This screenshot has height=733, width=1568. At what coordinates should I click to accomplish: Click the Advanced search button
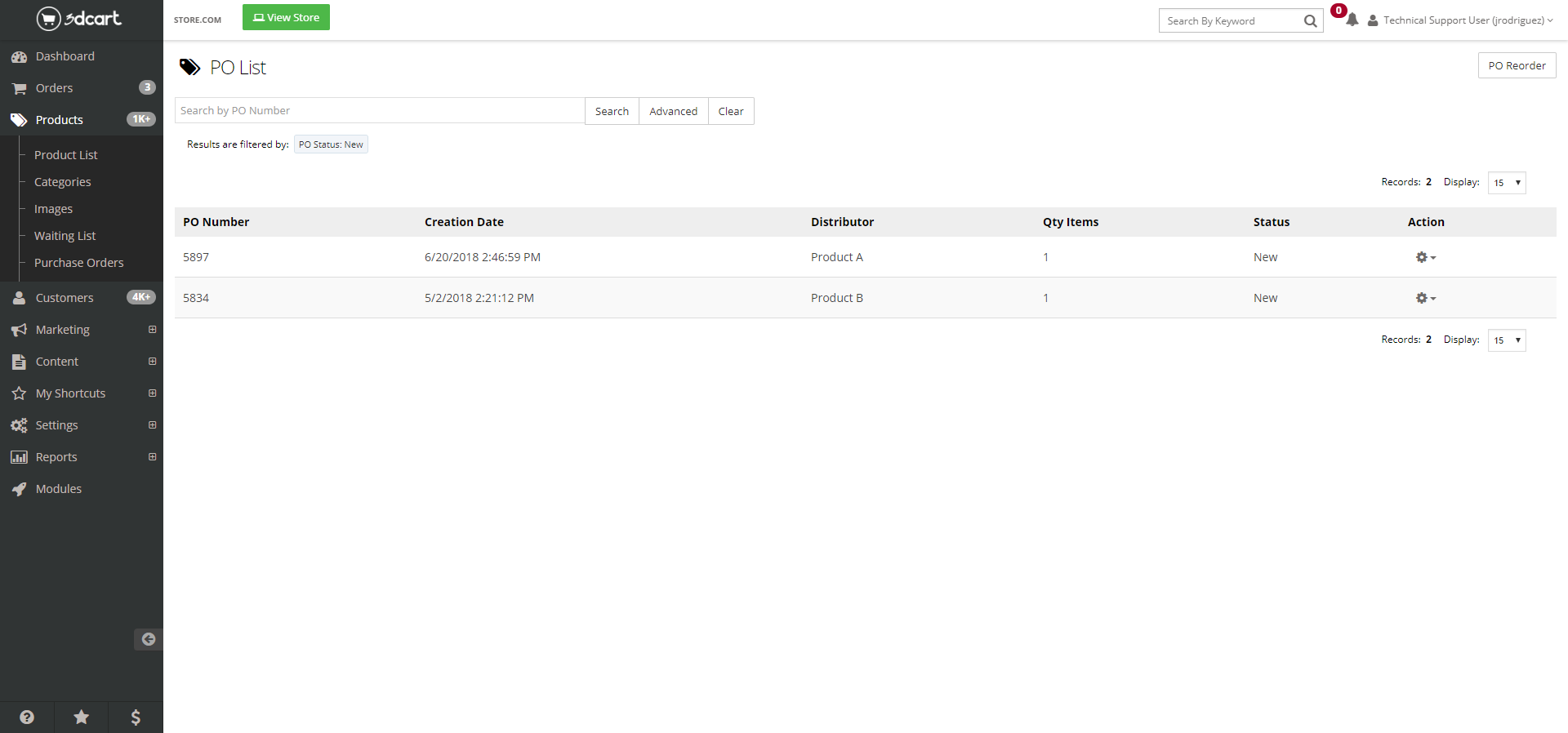[x=673, y=111]
